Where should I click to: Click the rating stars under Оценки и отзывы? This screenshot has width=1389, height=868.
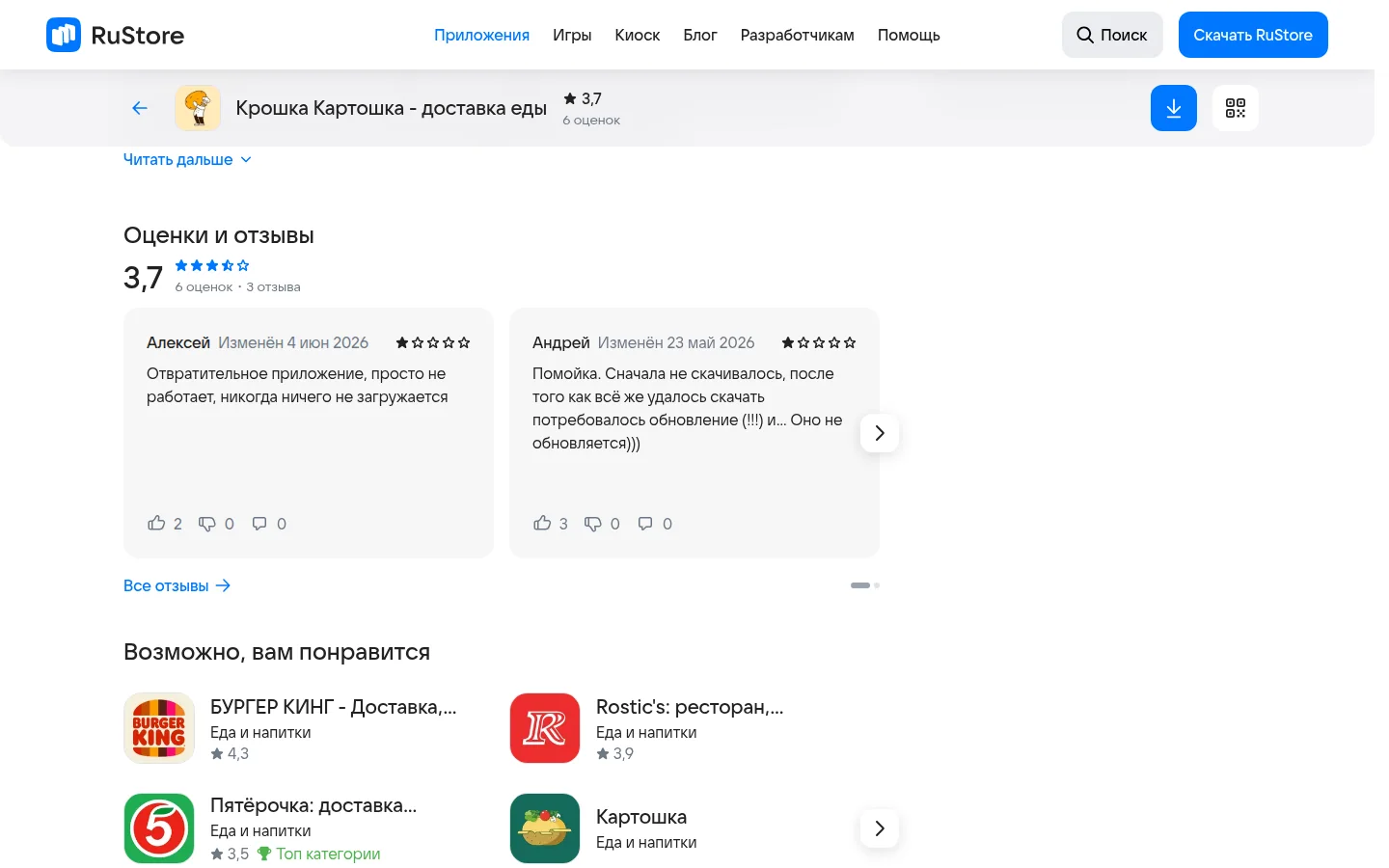tap(212, 265)
